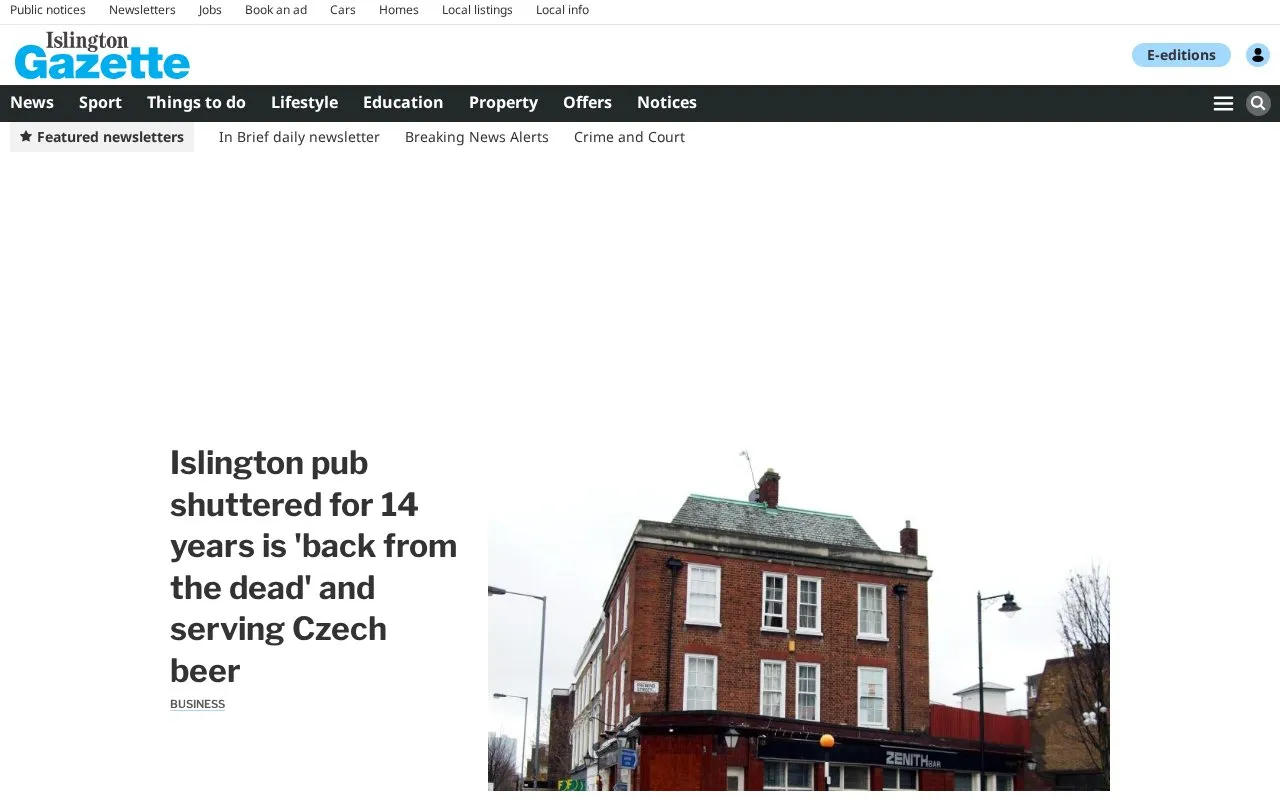
Task: Click the Offers navigation item
Action: click(587, 102)
